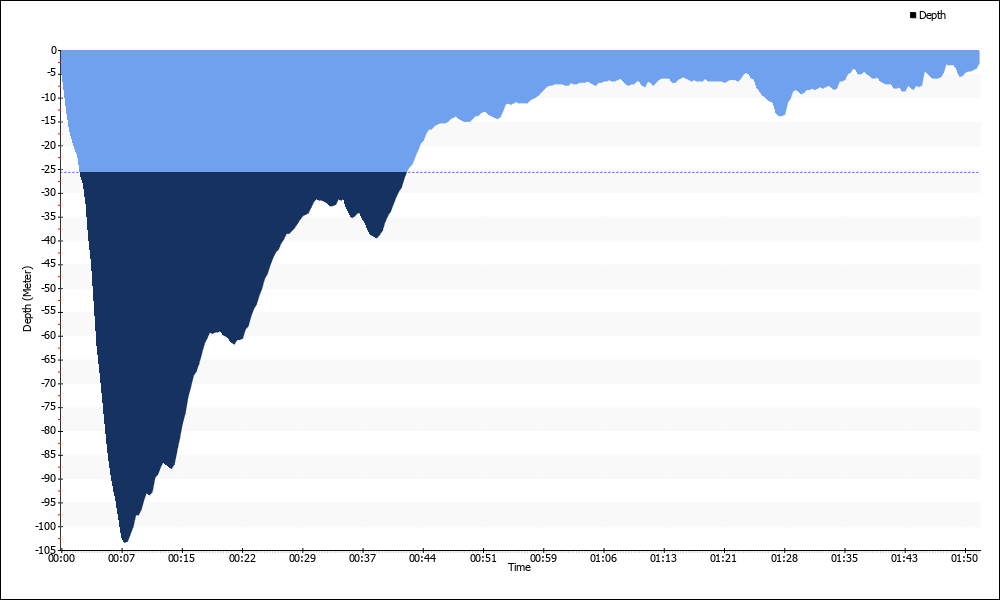This screenshot has height=600, width=1000.
Task: Click the -105 depth axis label
Action: 48,550
